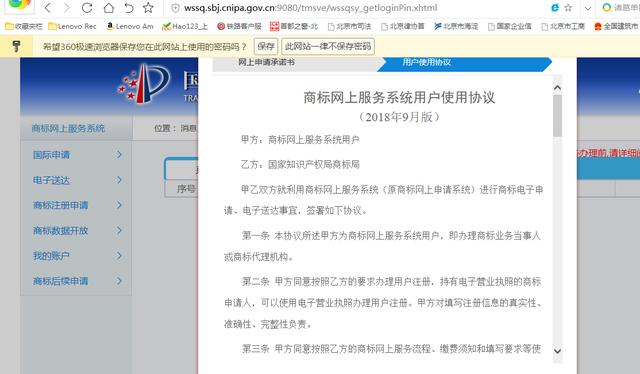This screenshot has width=640, height=374.
Task: Open the address bar dropdown arrow
Action: 588,8
